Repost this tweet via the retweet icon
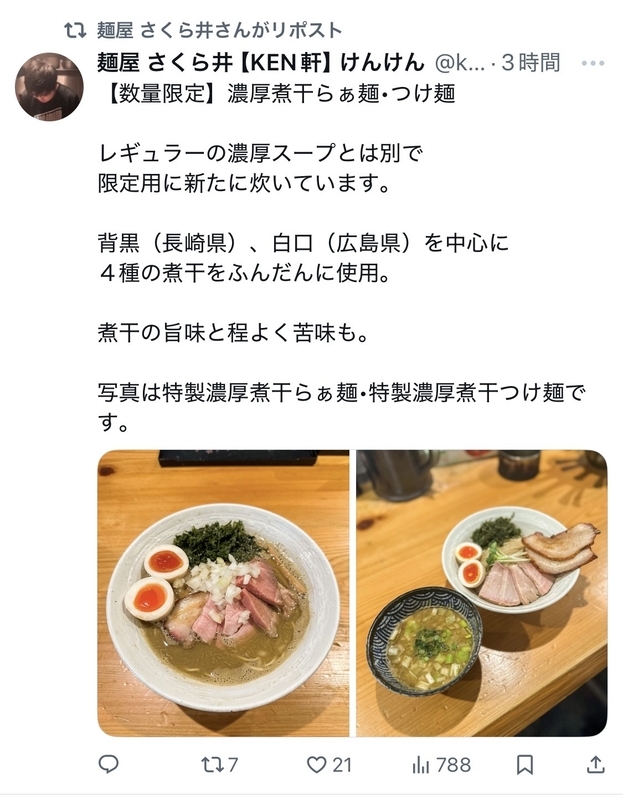 pos(212,764)
